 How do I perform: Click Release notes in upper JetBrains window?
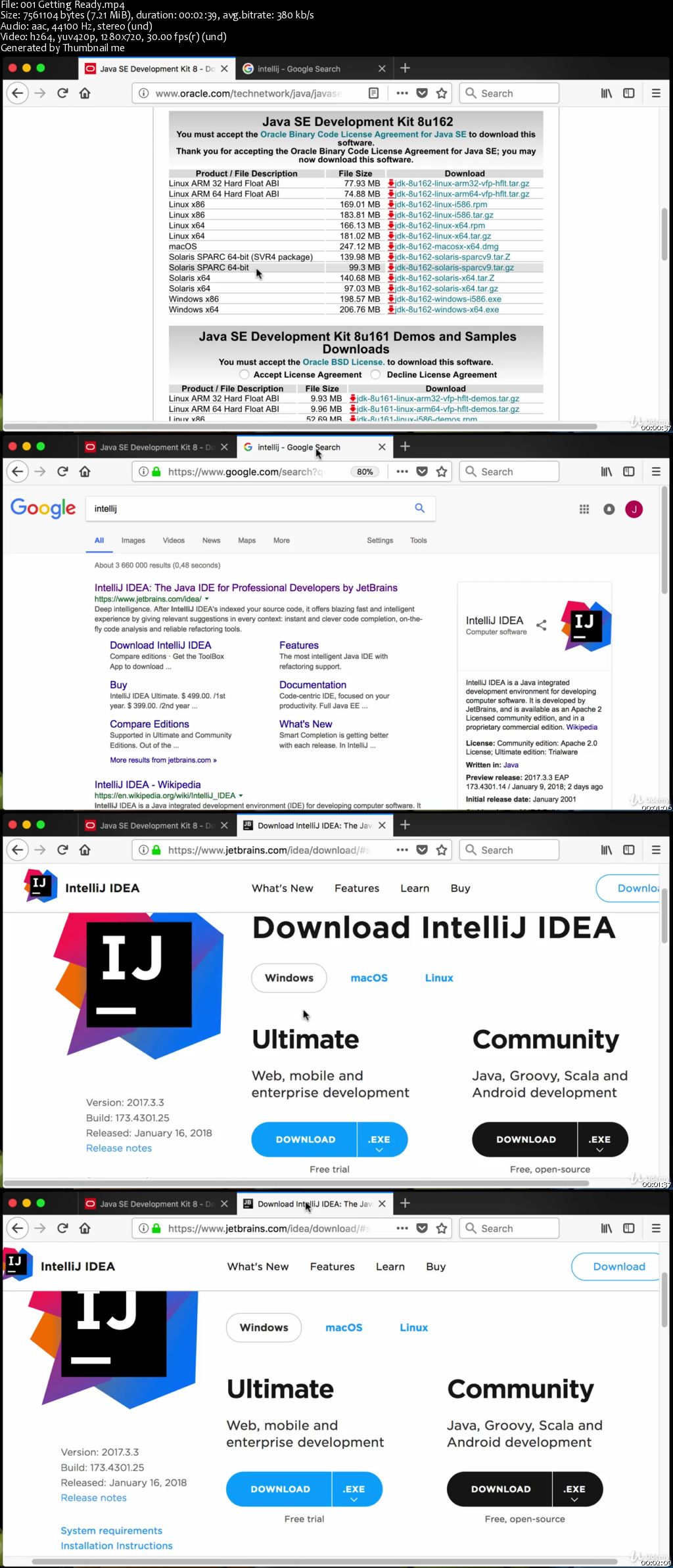coord(119,1148)
